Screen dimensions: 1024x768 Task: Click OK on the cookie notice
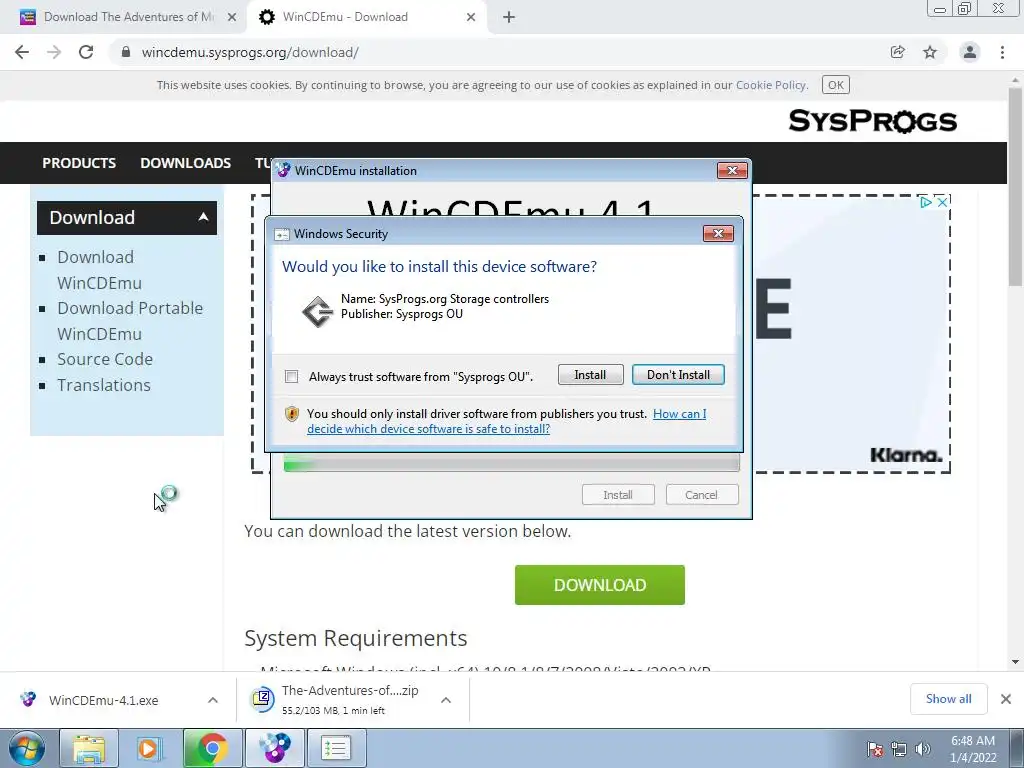click(x=835, y=85)
